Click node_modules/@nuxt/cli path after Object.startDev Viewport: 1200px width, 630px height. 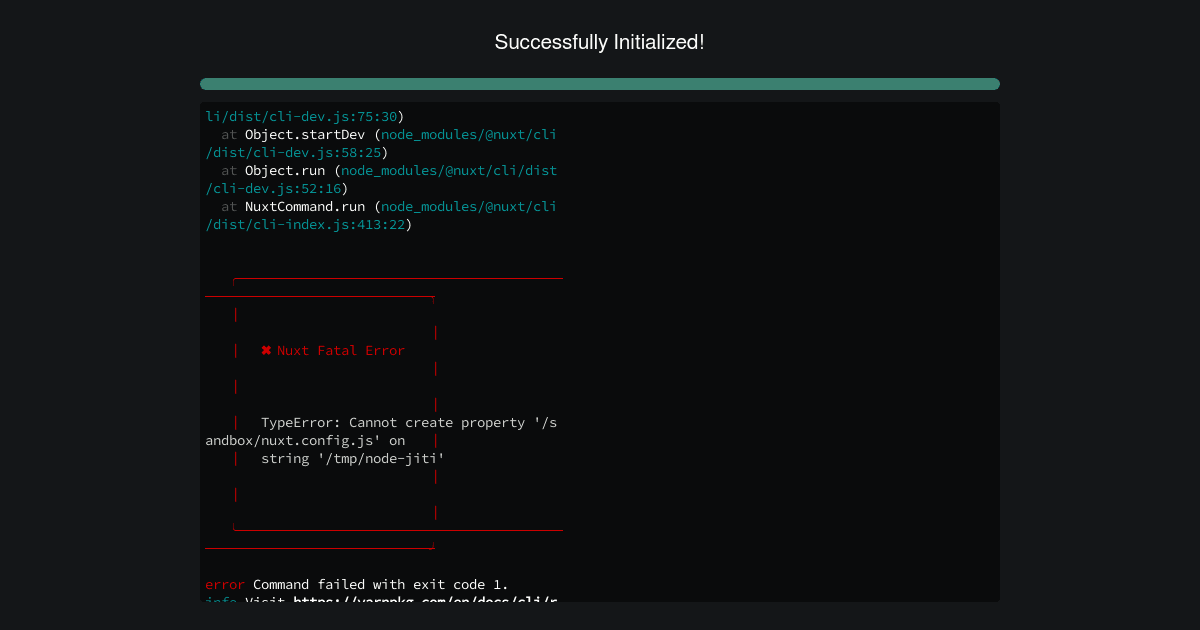click(x=469, y=135)
